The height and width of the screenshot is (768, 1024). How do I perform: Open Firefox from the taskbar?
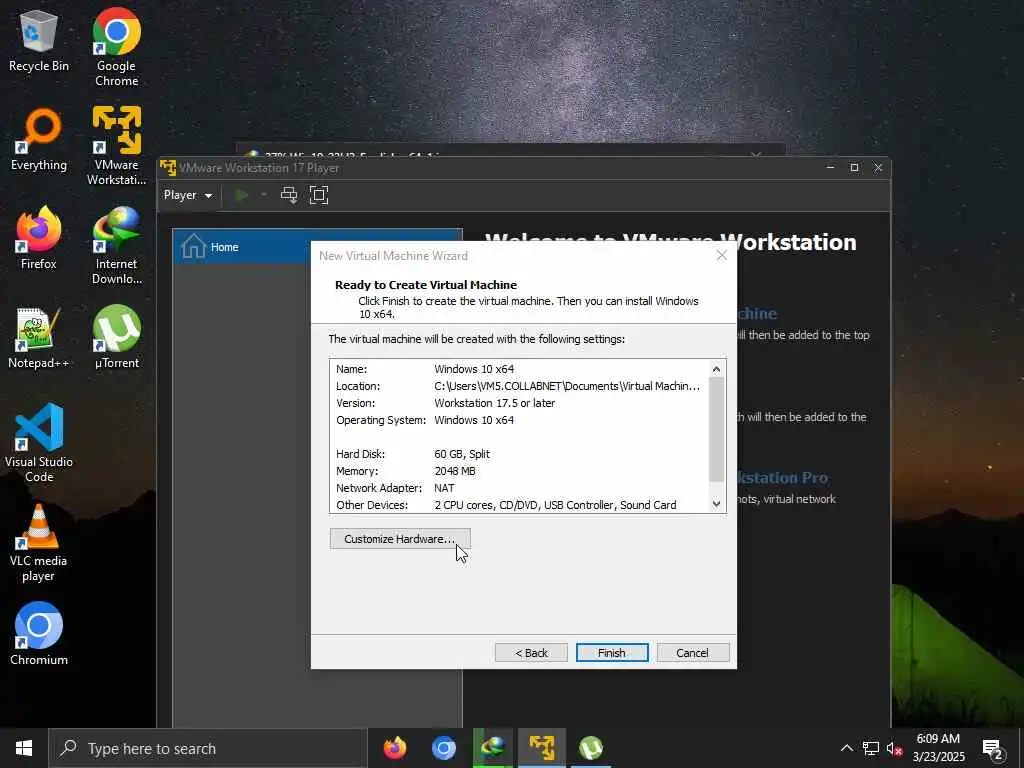click(x=394, y=748)
